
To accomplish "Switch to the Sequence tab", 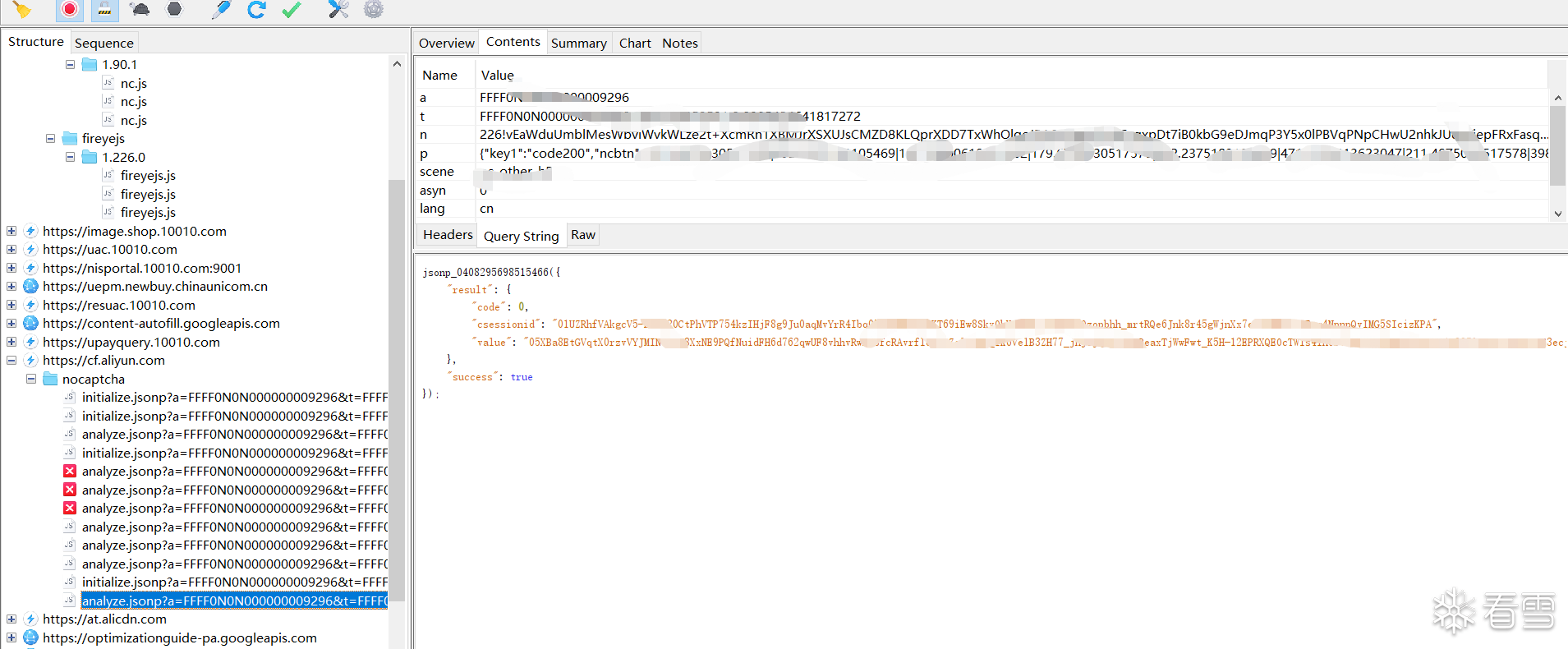I will coord(103,43).
